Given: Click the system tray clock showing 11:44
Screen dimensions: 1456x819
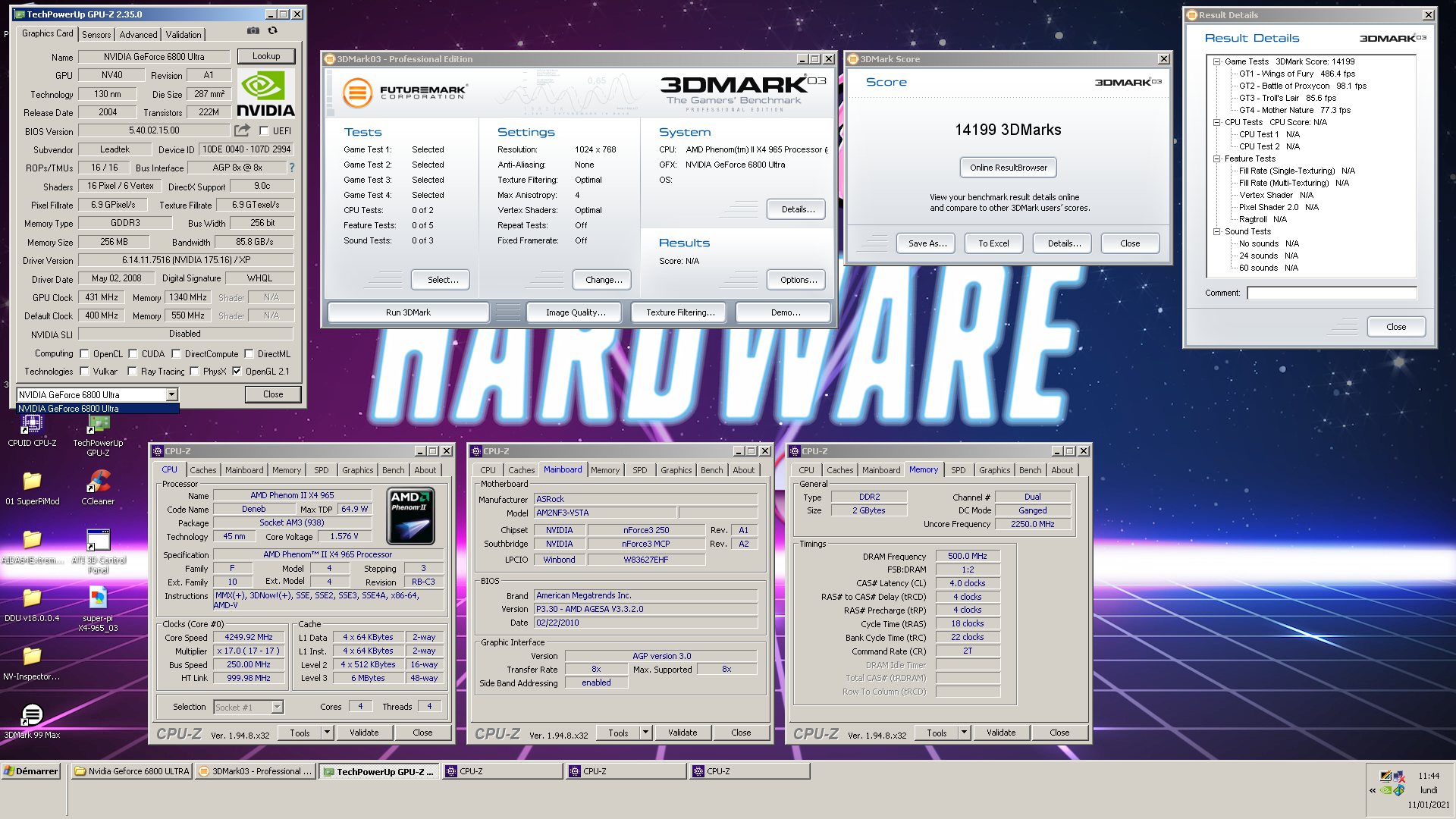Looking at the screenshot, I should 1429,776.
